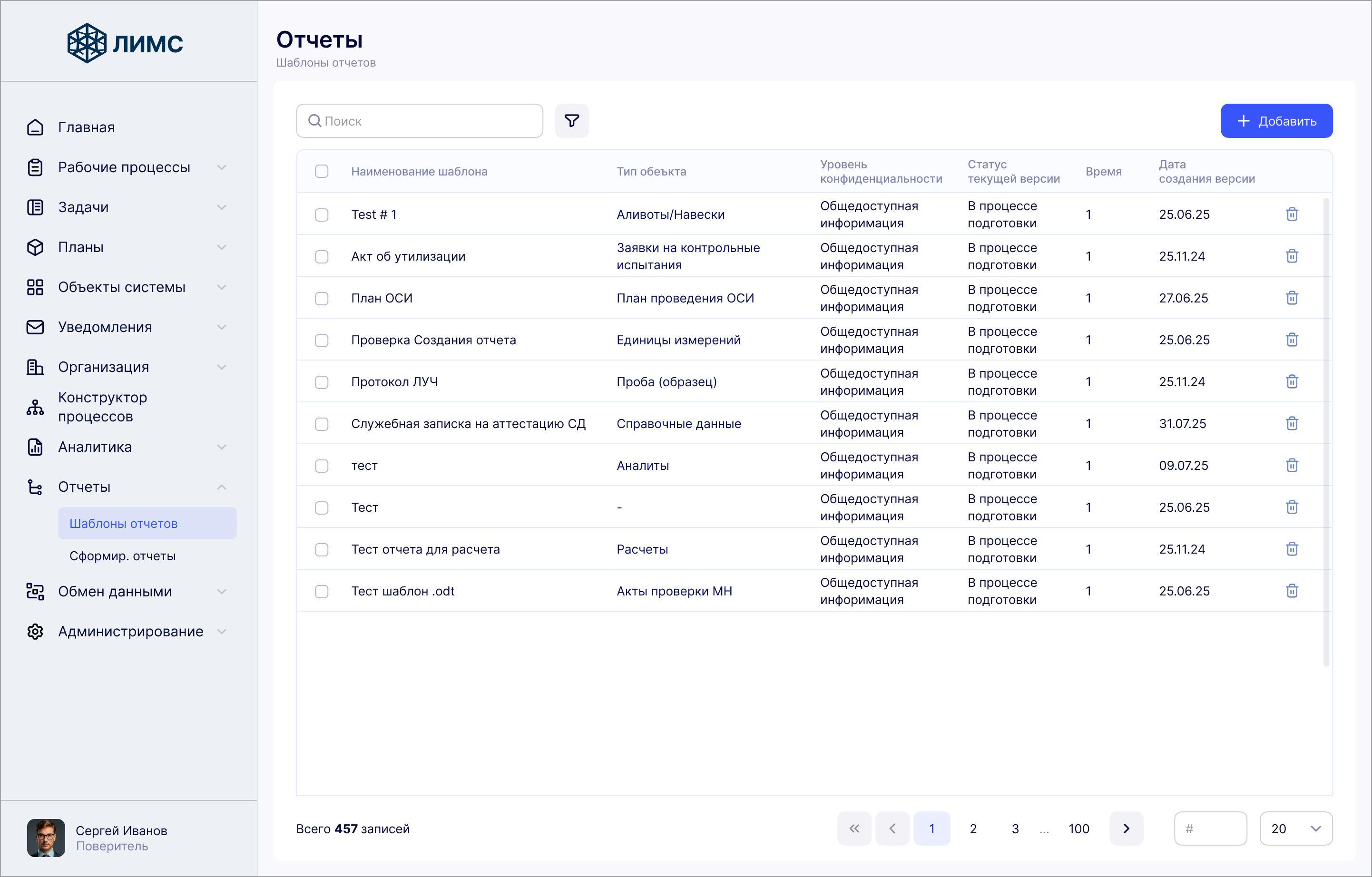The width and height of the screenshot is (1372, 877).
Task: Click the Добавить button
Action: click(x=1276, y=121)
